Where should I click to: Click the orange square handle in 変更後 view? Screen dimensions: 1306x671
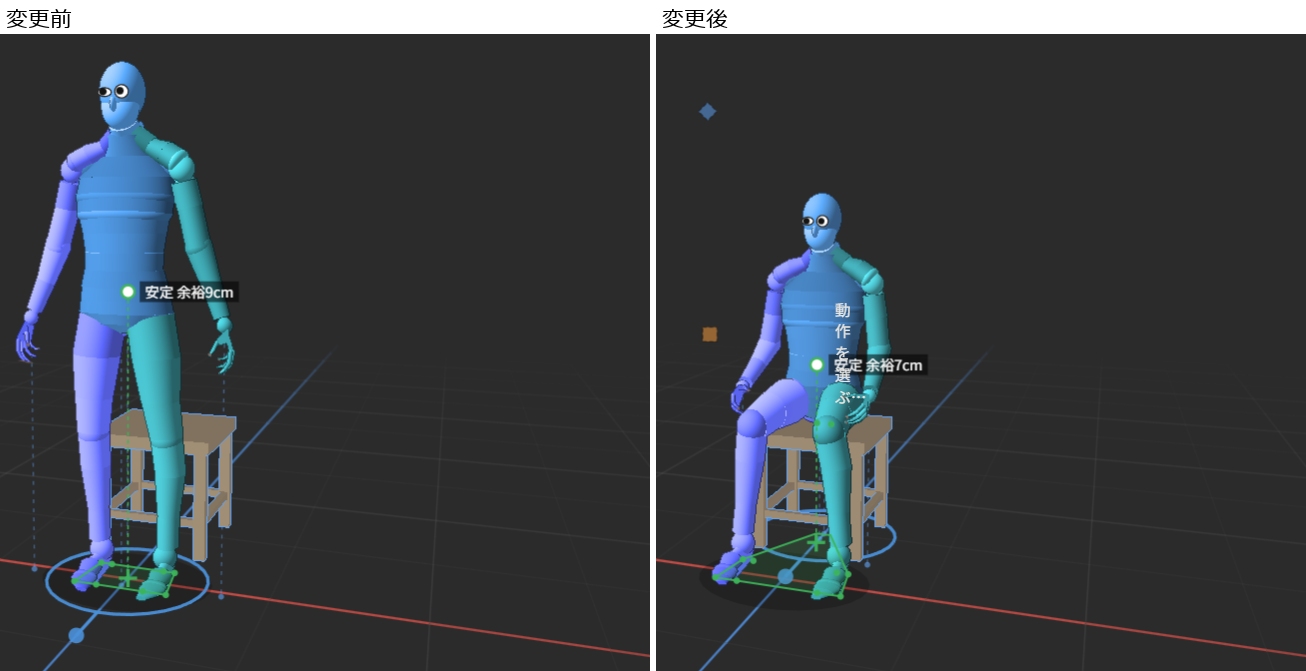[x=710, y=334]
